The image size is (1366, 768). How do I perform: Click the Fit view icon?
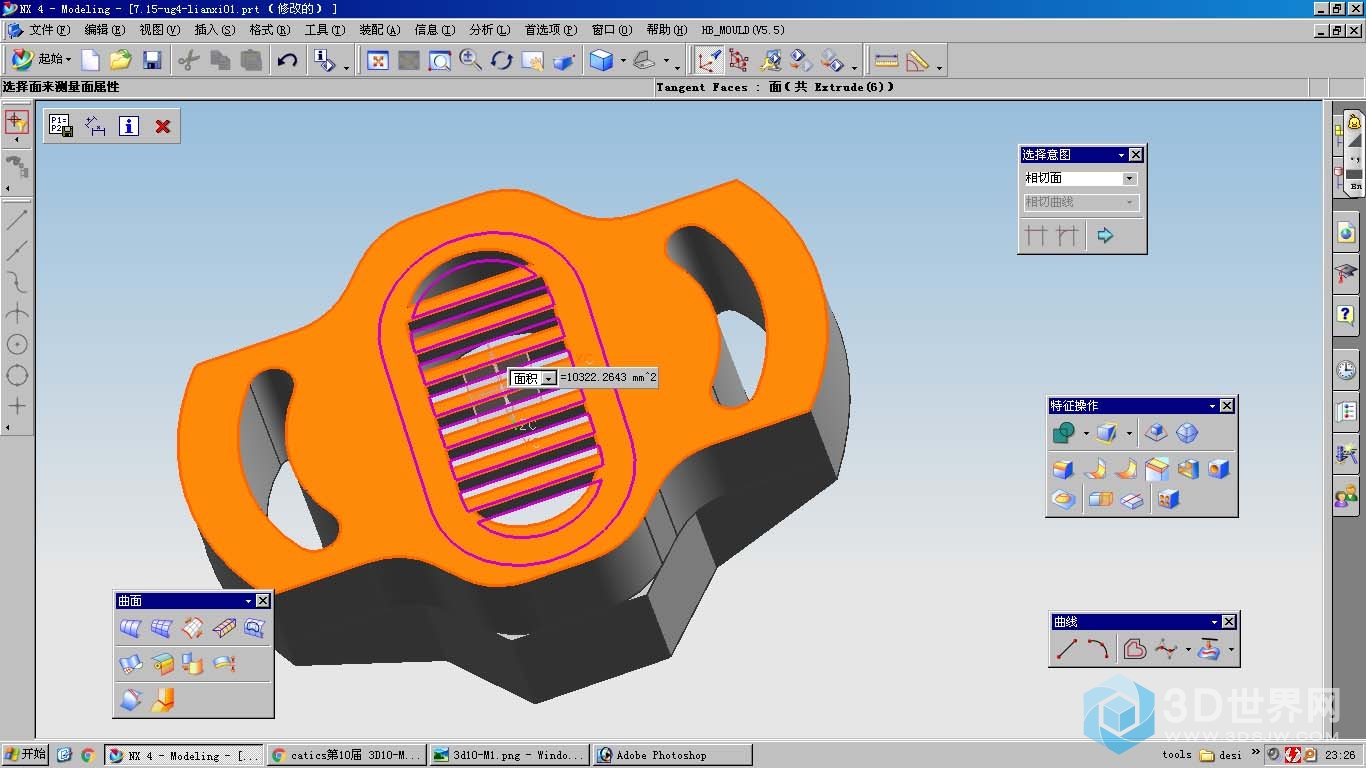[x=378, y=61]
